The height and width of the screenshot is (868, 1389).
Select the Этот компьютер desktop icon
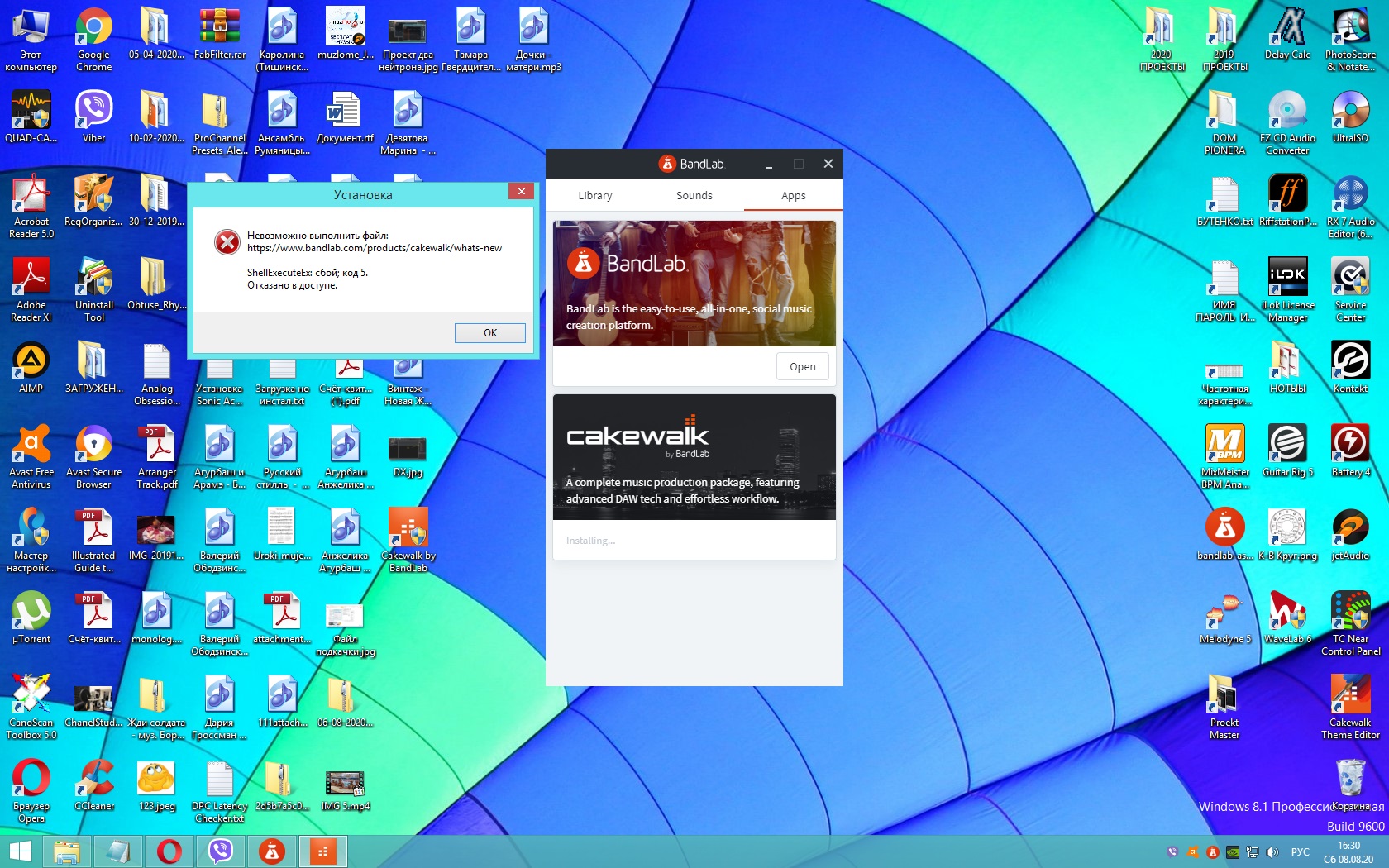click(31, 39)
